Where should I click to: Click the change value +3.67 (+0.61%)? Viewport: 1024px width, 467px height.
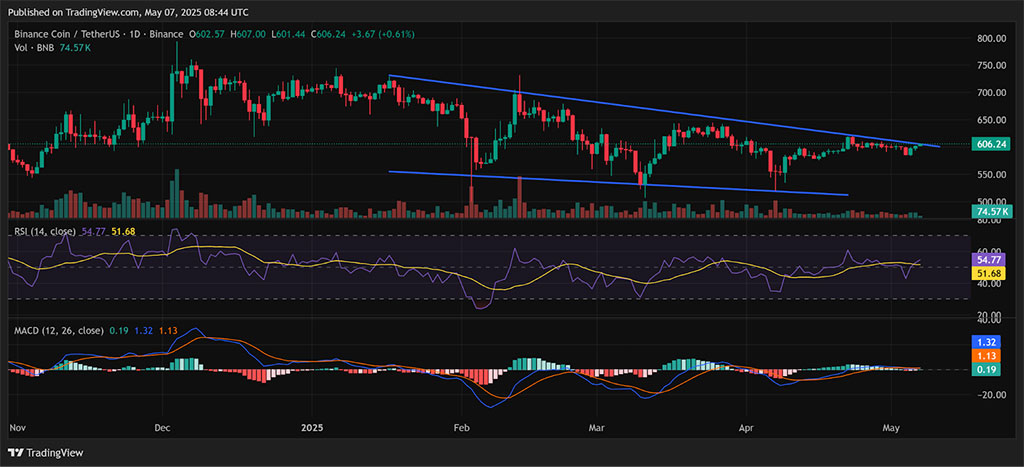click(383, 33)
